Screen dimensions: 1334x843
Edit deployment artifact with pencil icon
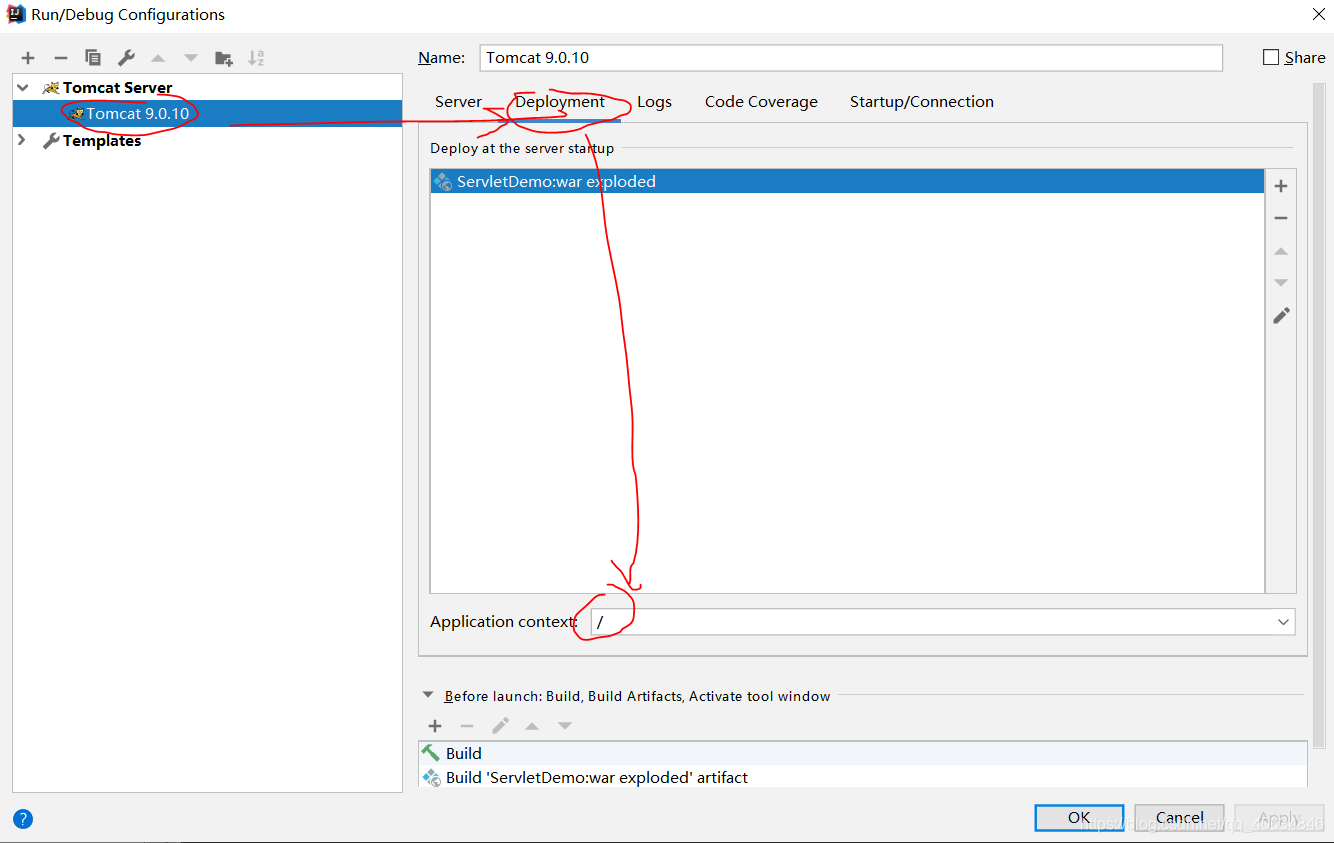1281,315
